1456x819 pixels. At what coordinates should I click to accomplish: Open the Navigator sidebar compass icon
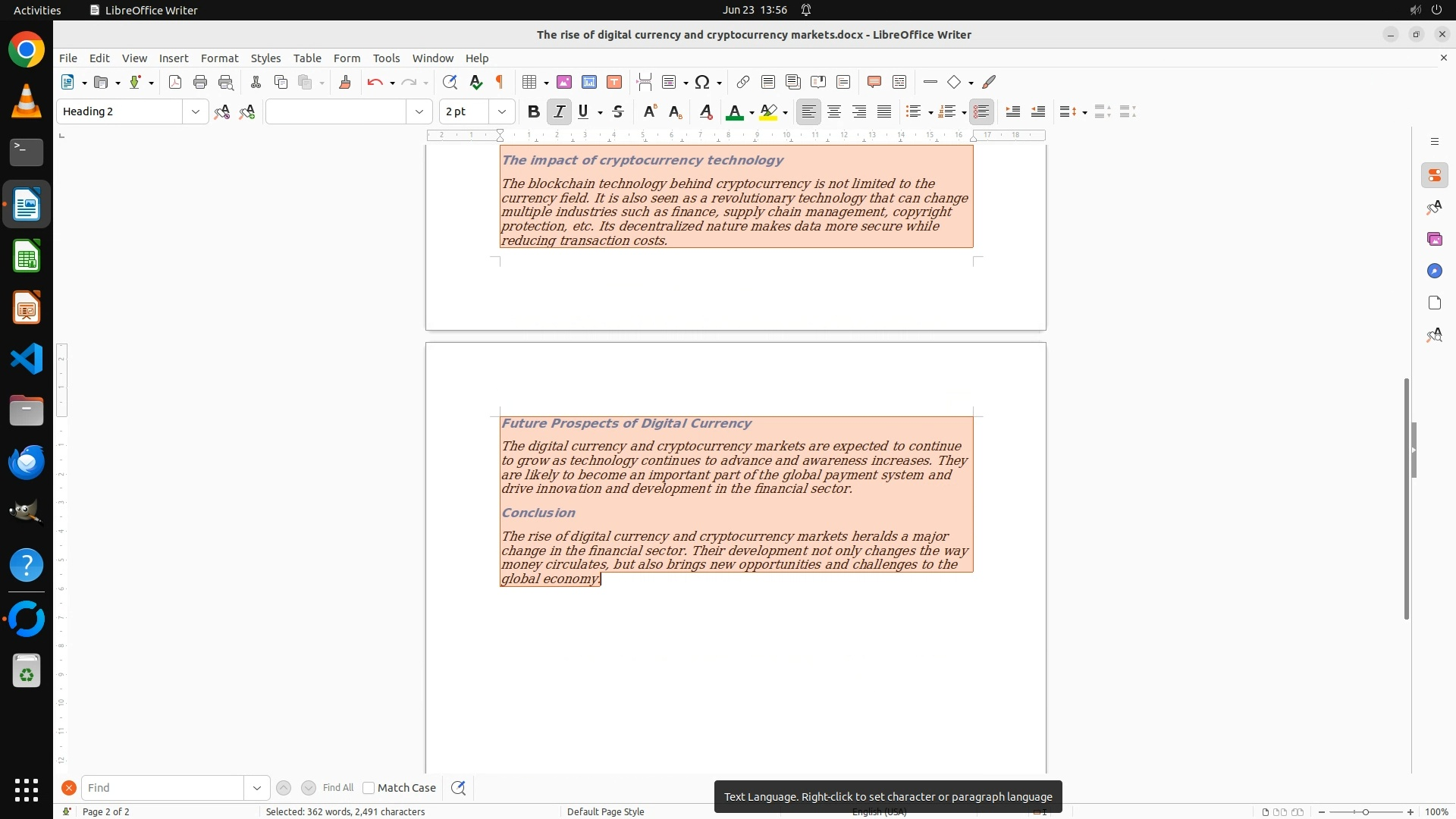(1434, 271)
